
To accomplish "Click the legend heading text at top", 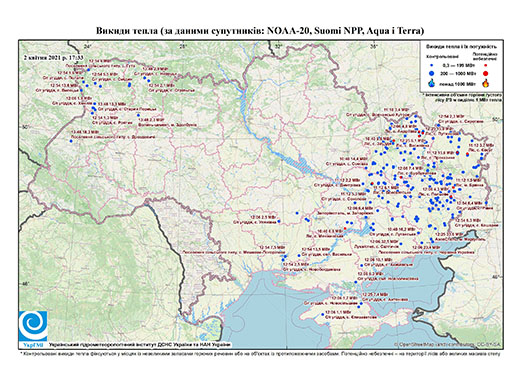I will [461, 47].
